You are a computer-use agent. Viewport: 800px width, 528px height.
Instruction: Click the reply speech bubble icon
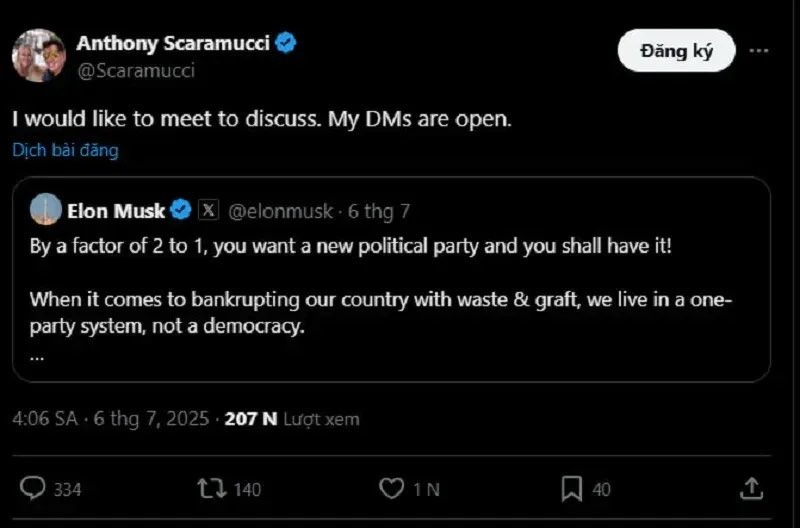point(32,488)
